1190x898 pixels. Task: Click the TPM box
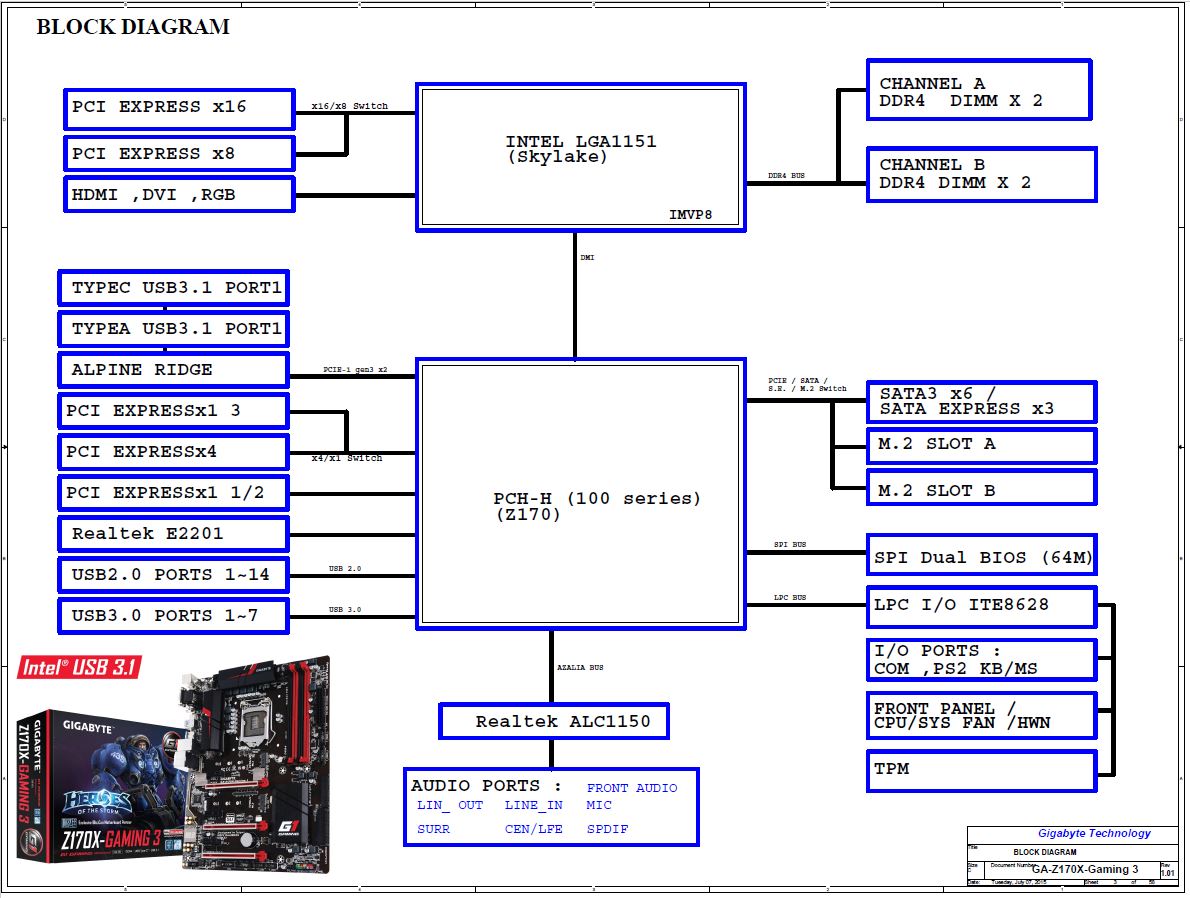point(980,770)
